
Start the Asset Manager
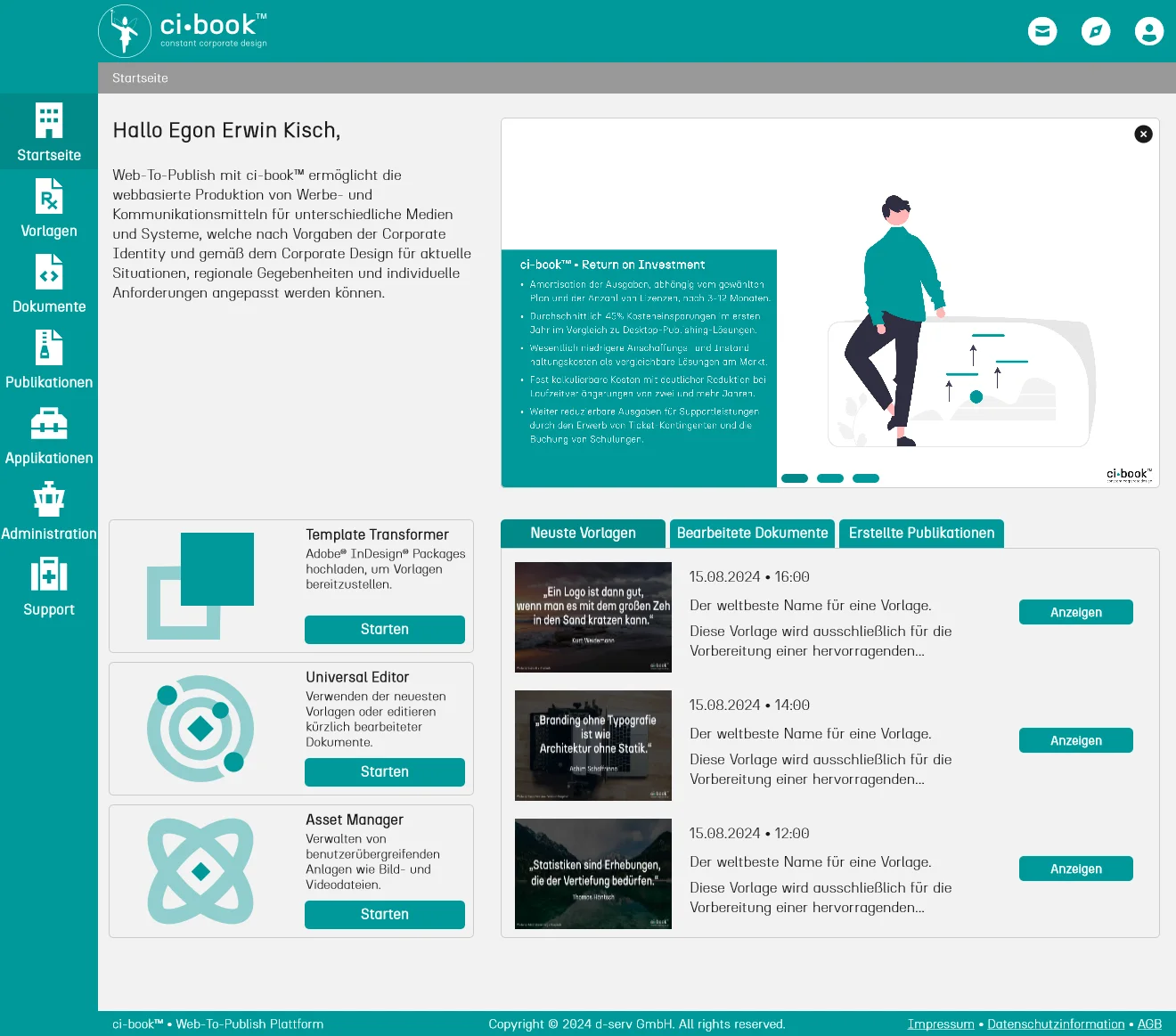385,914
